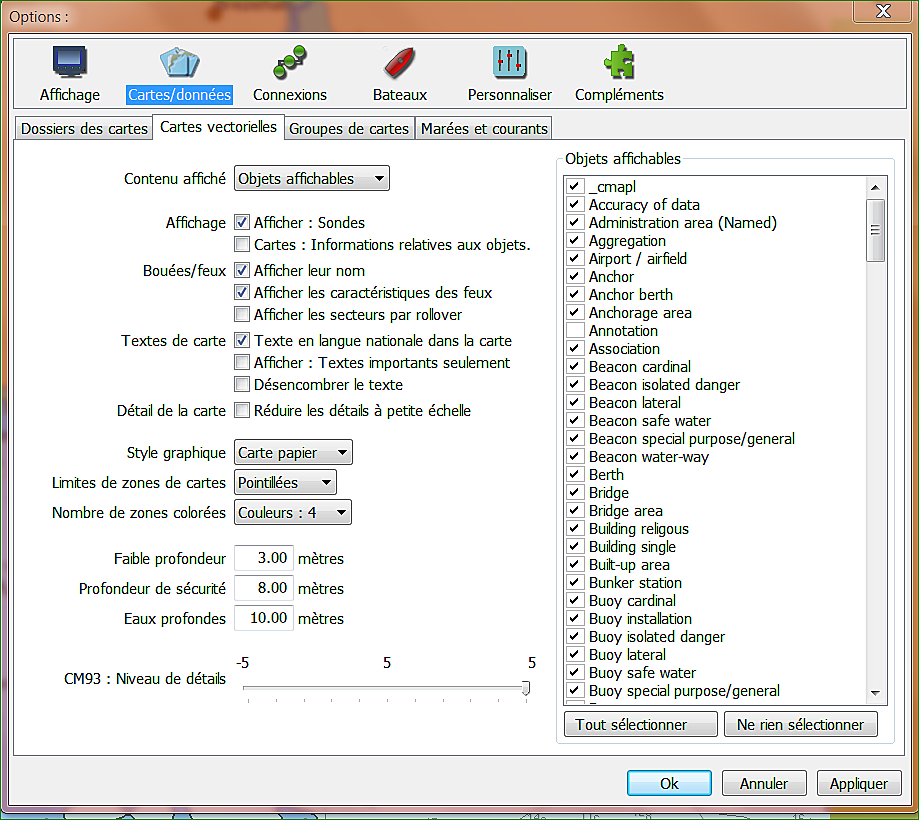The image size is (919, 820).
Task: Select 'Building religous' list entry text
Action: coord(639,529)
